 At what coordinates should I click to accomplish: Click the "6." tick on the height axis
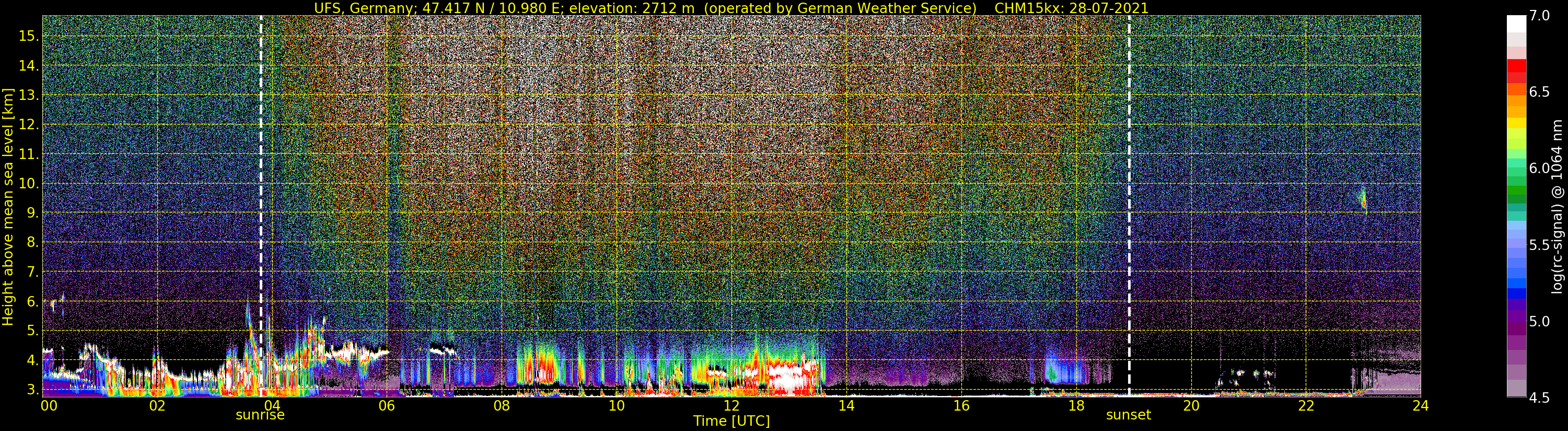pyautogui.click(x=32, y=302)
